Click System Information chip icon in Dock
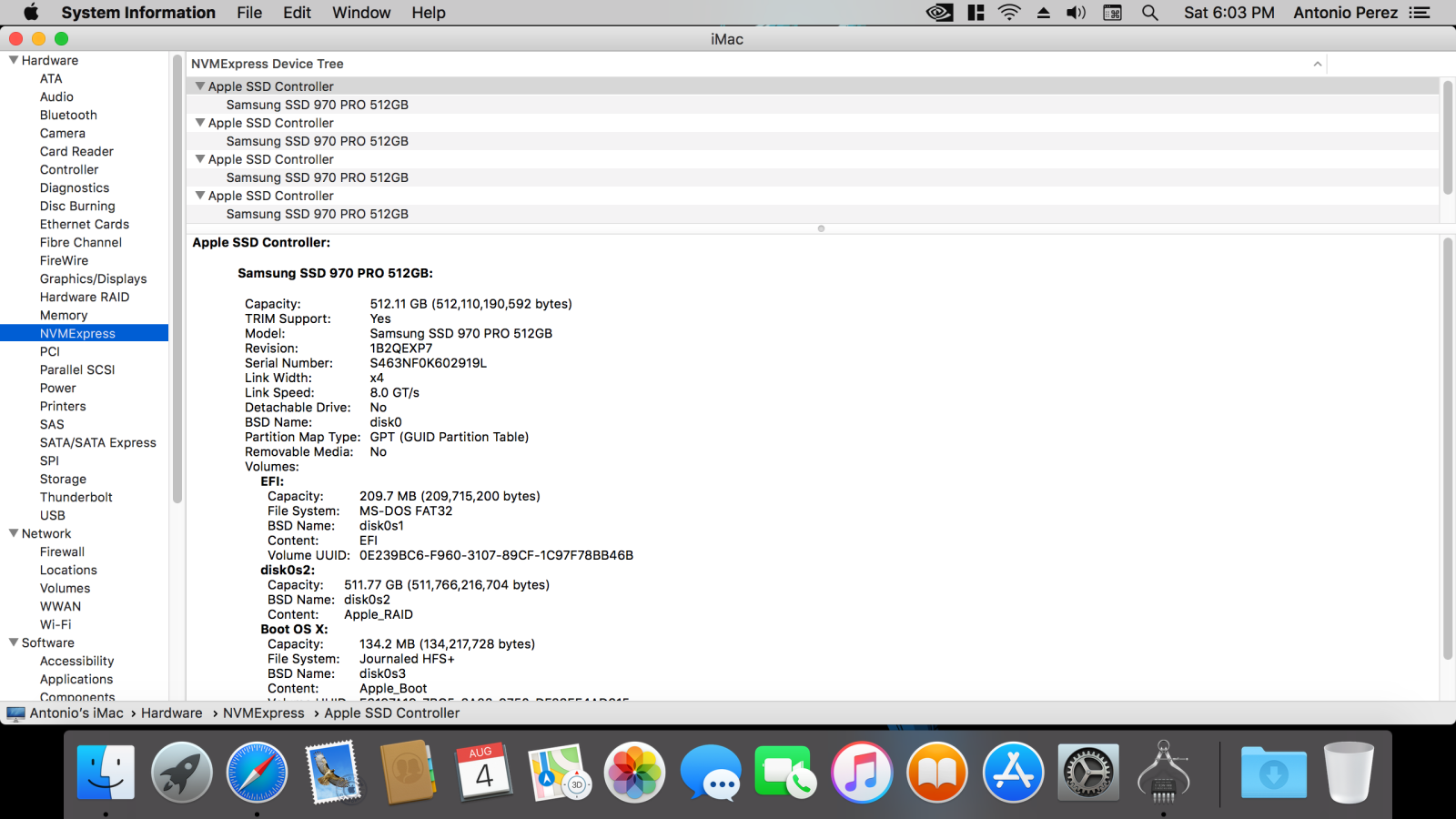The width and height of the screenshot is (1456, 819). (1164, 773)
